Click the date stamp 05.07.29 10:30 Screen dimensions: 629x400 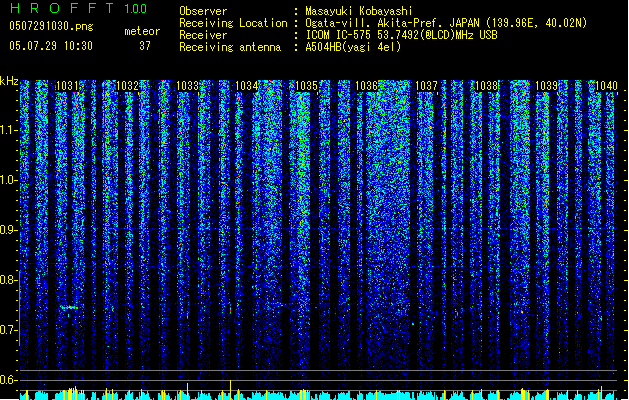[x=51, y=46]
